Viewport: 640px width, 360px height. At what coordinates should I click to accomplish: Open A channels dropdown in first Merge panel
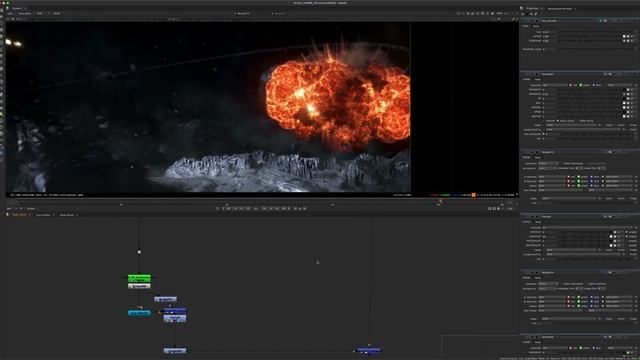coord(551,177)
